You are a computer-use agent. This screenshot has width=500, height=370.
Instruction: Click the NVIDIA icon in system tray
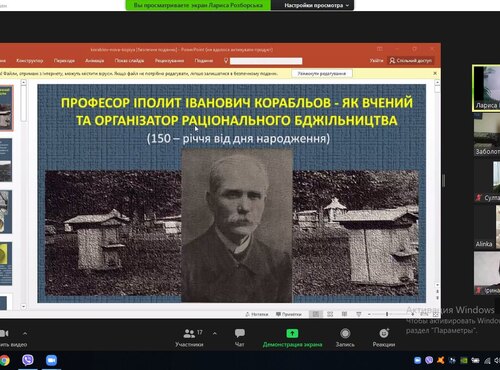pyautogui.click(x=464, y=360)
